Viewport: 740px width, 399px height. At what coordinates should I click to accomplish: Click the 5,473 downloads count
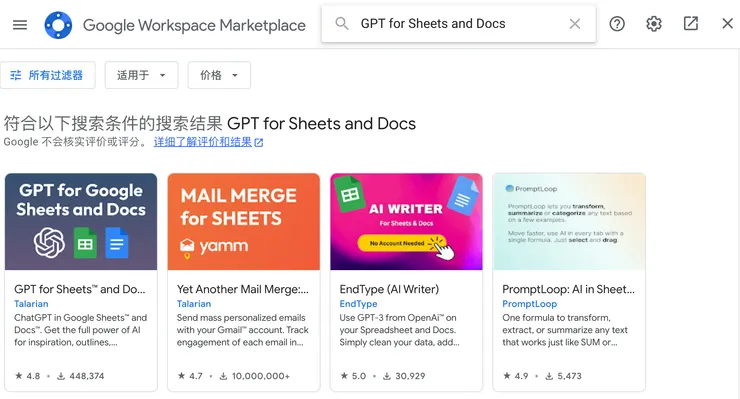point(563,376)
